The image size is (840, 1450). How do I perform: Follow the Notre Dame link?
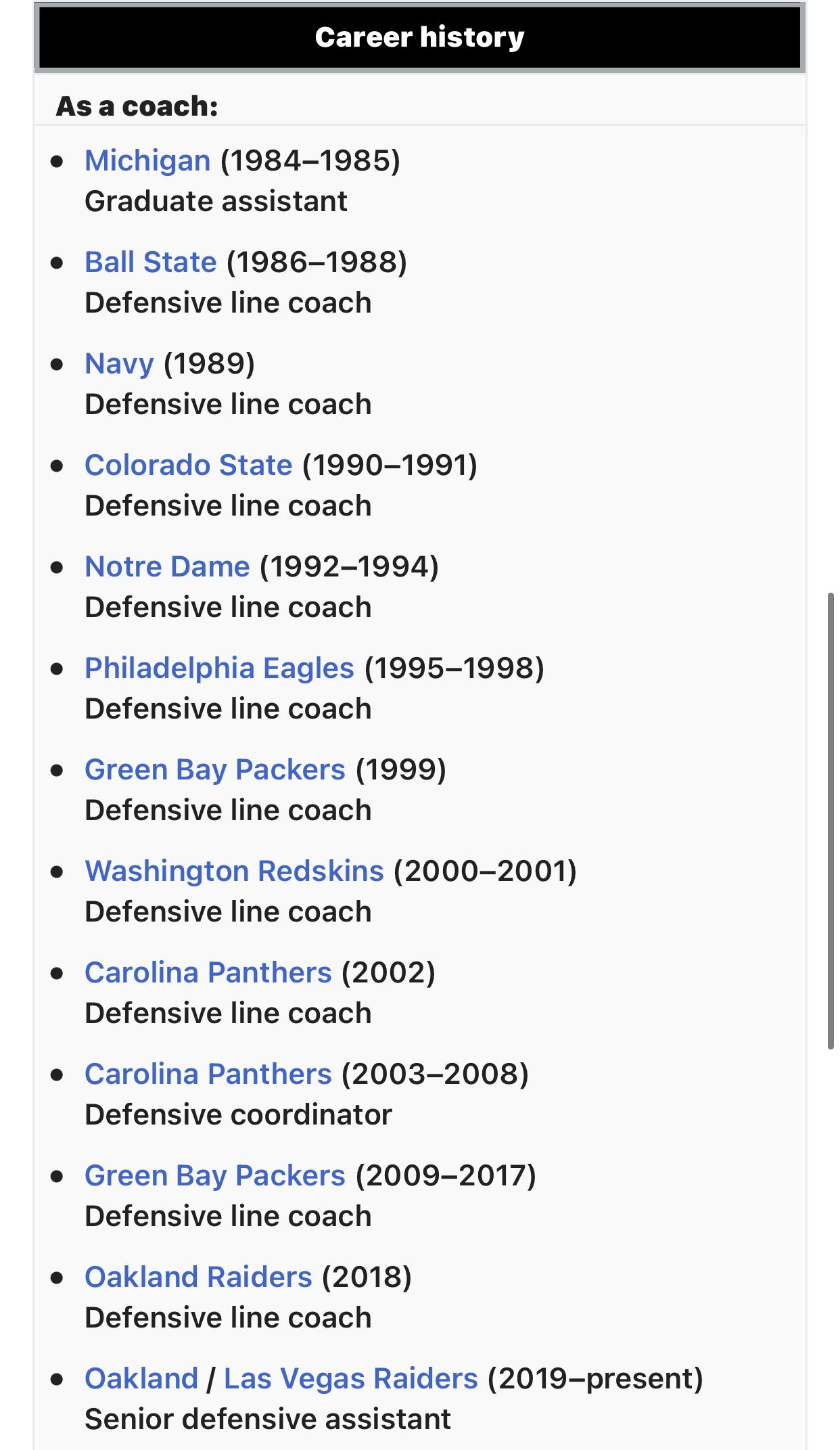(168, 567)
